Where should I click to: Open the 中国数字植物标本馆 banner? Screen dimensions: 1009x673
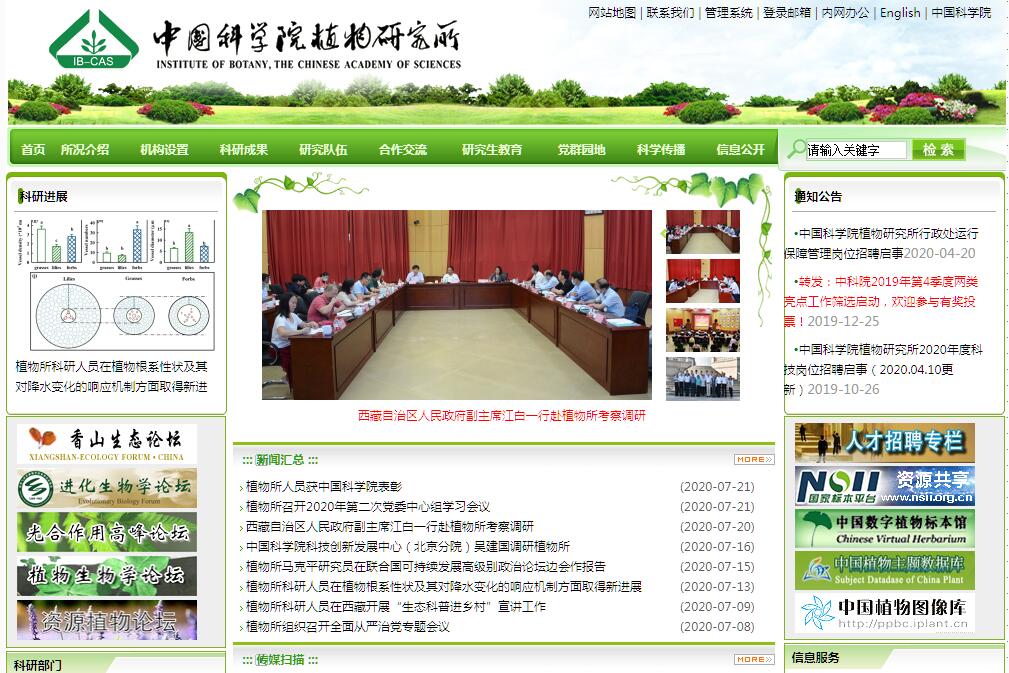(884, 529)
